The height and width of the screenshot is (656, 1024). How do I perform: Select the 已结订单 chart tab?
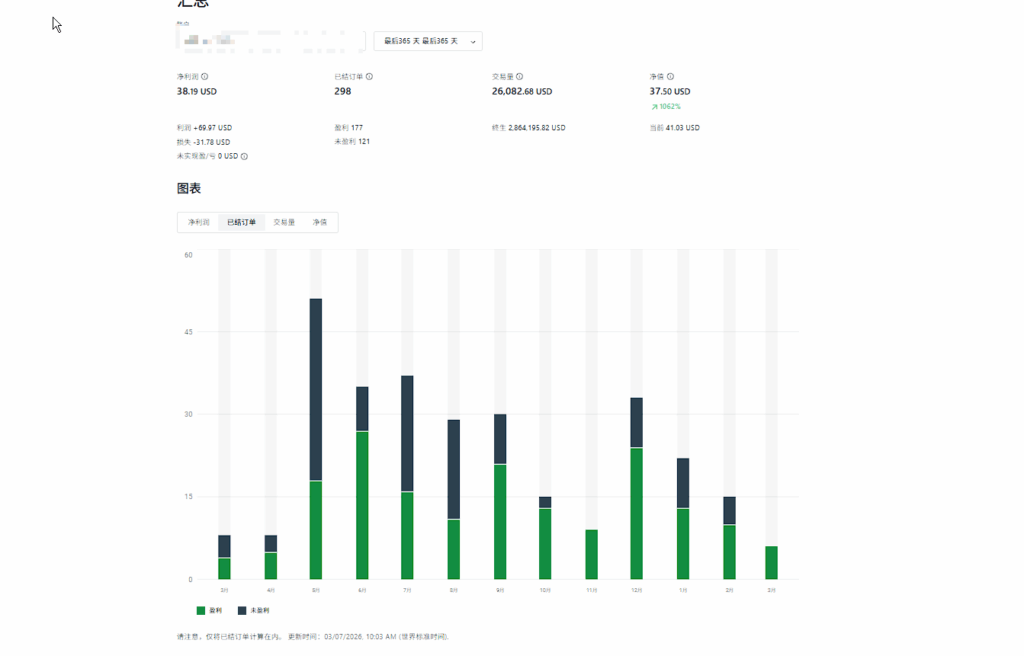click(x=241, y=223)
